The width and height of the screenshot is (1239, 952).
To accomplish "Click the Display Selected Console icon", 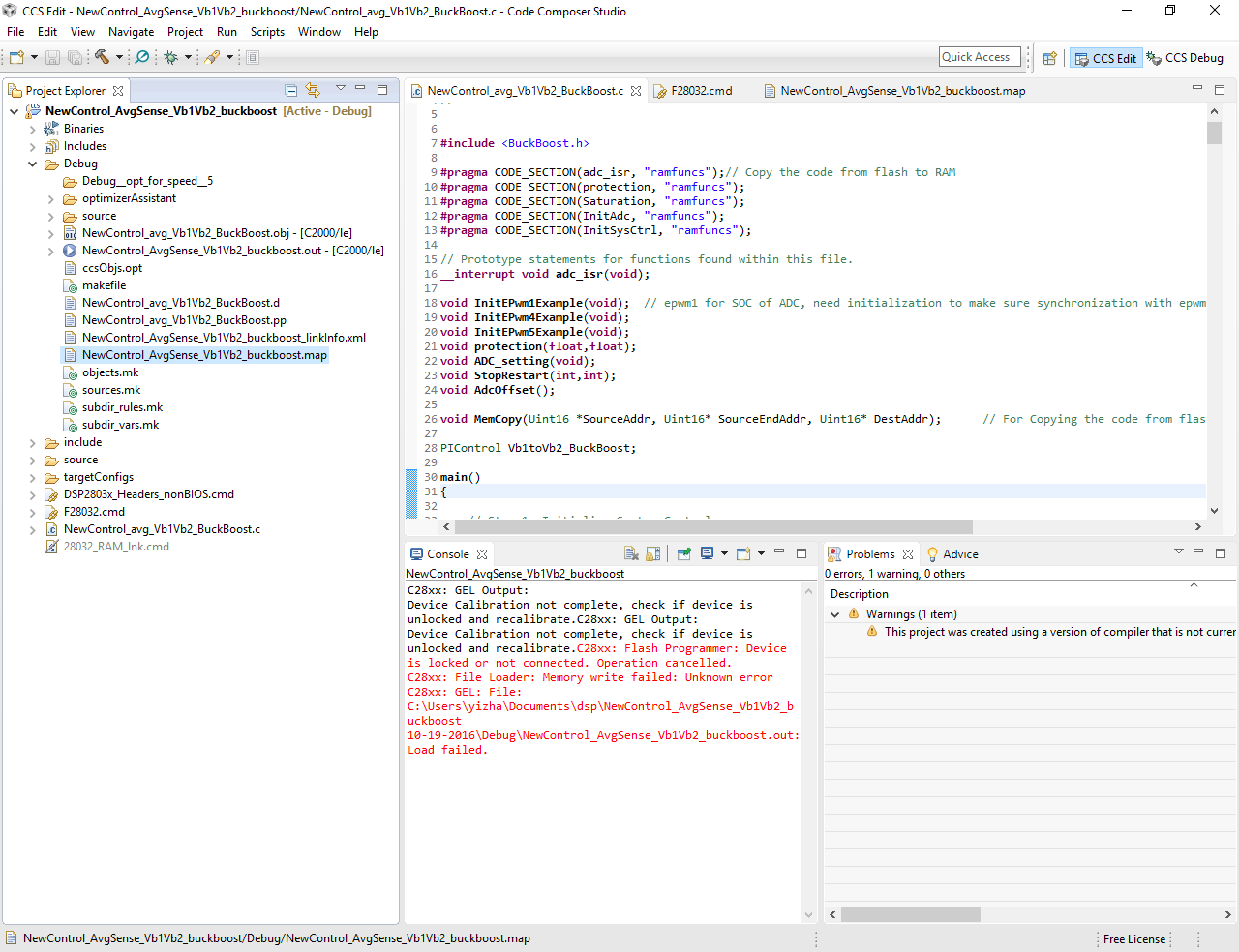I will pos(708,554).
